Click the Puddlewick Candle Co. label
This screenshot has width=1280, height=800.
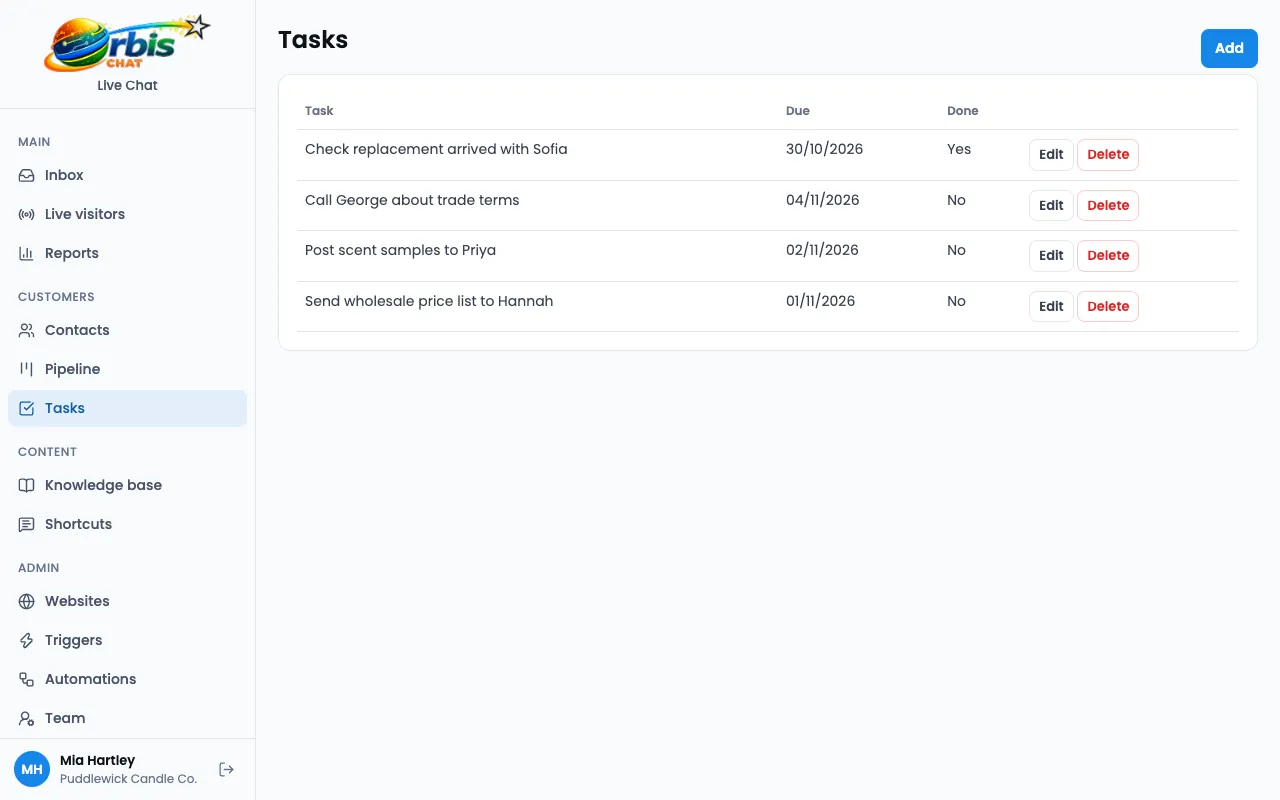point(128,778)
